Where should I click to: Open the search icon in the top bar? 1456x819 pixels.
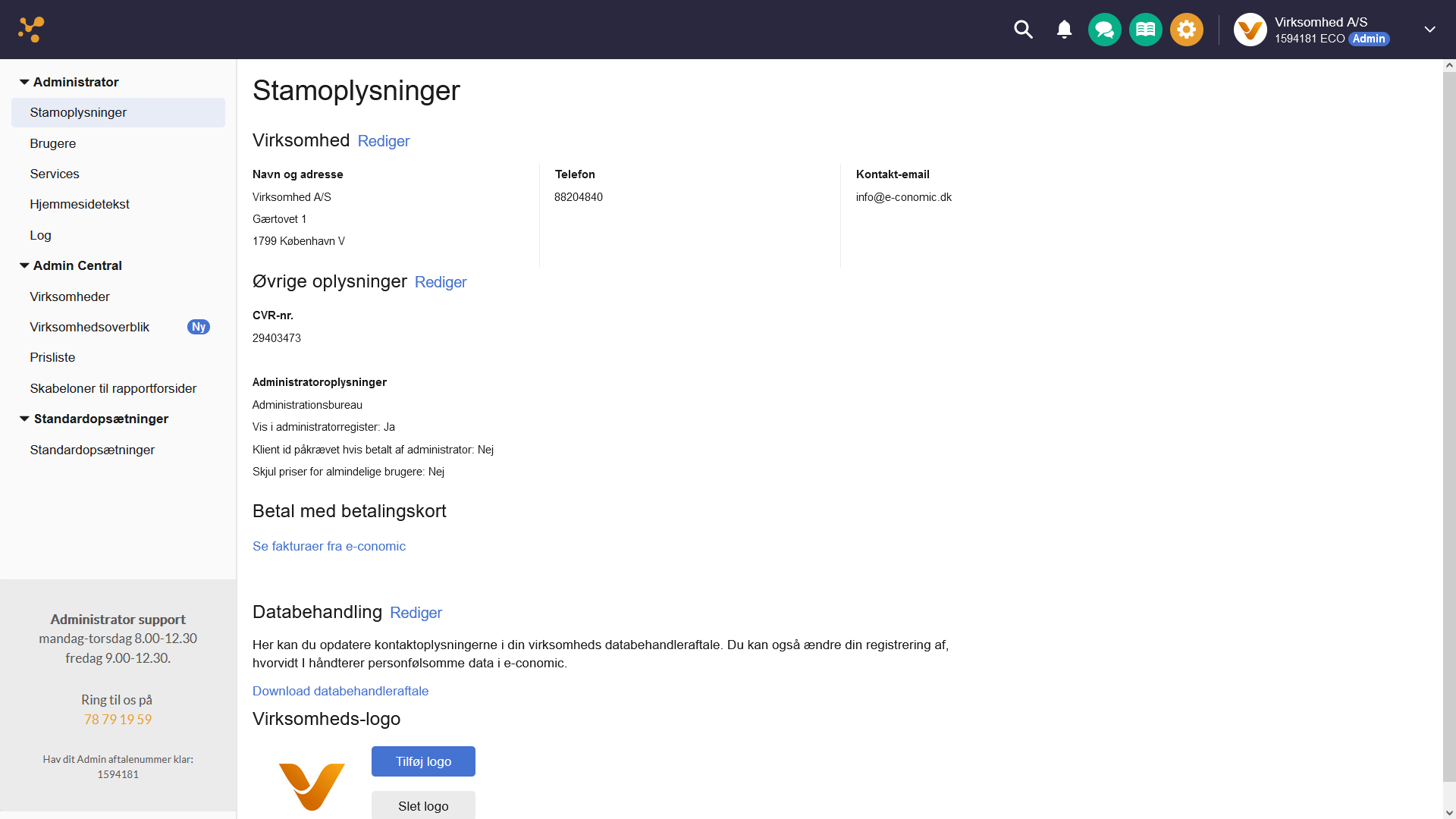pyautogui.click(x=1022, y=30)
